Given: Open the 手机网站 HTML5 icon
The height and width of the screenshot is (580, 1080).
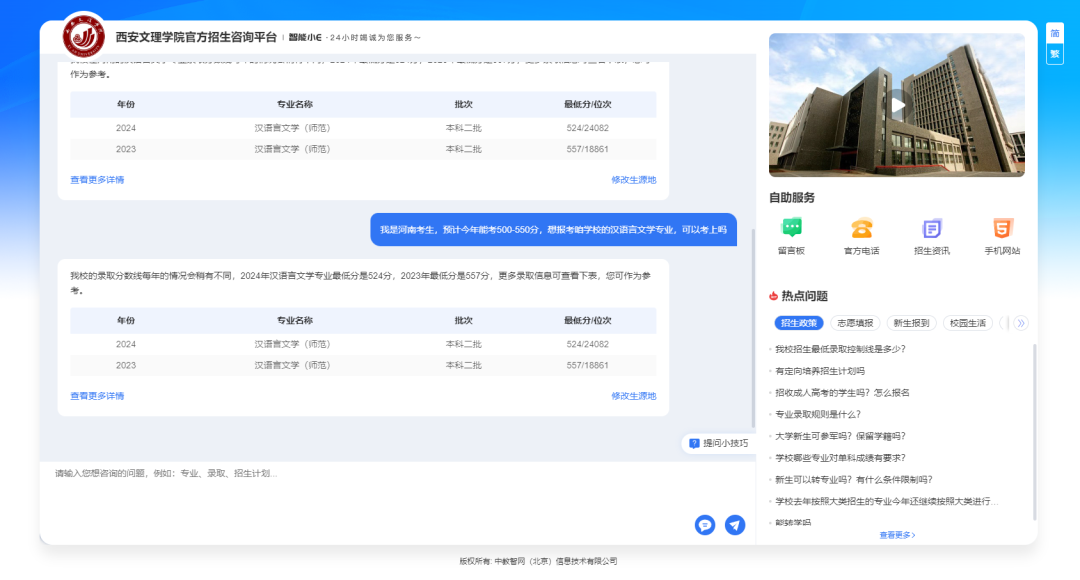Looking at the screenshot, I should click(1002, 228).
